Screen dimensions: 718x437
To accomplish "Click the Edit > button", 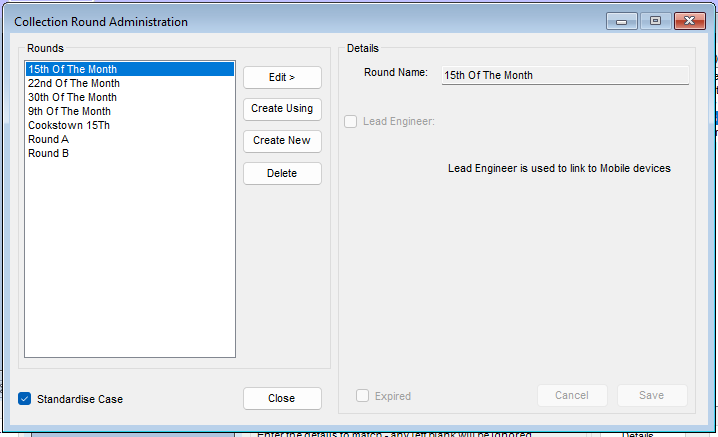I will point(282,77).
